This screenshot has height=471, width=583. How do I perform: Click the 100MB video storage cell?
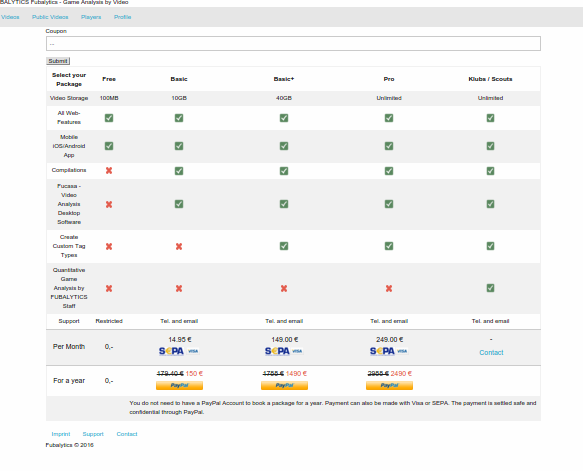[x=109, y=98]
